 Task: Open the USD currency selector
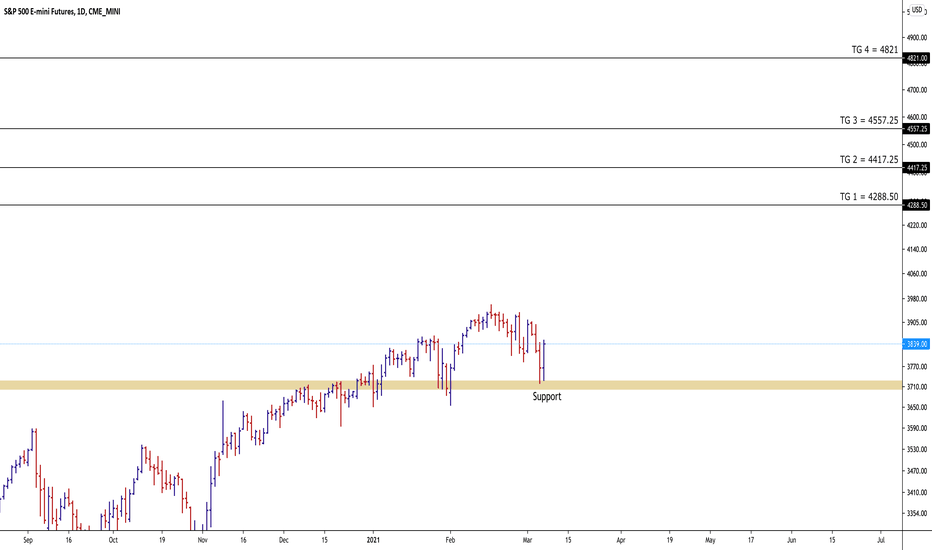pyautogui.click(x=918, y=10)
